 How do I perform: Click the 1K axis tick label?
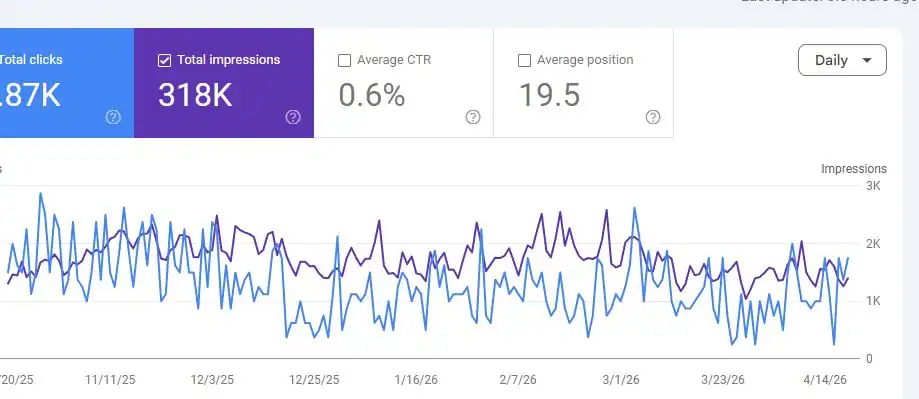[x=873, y=301]
